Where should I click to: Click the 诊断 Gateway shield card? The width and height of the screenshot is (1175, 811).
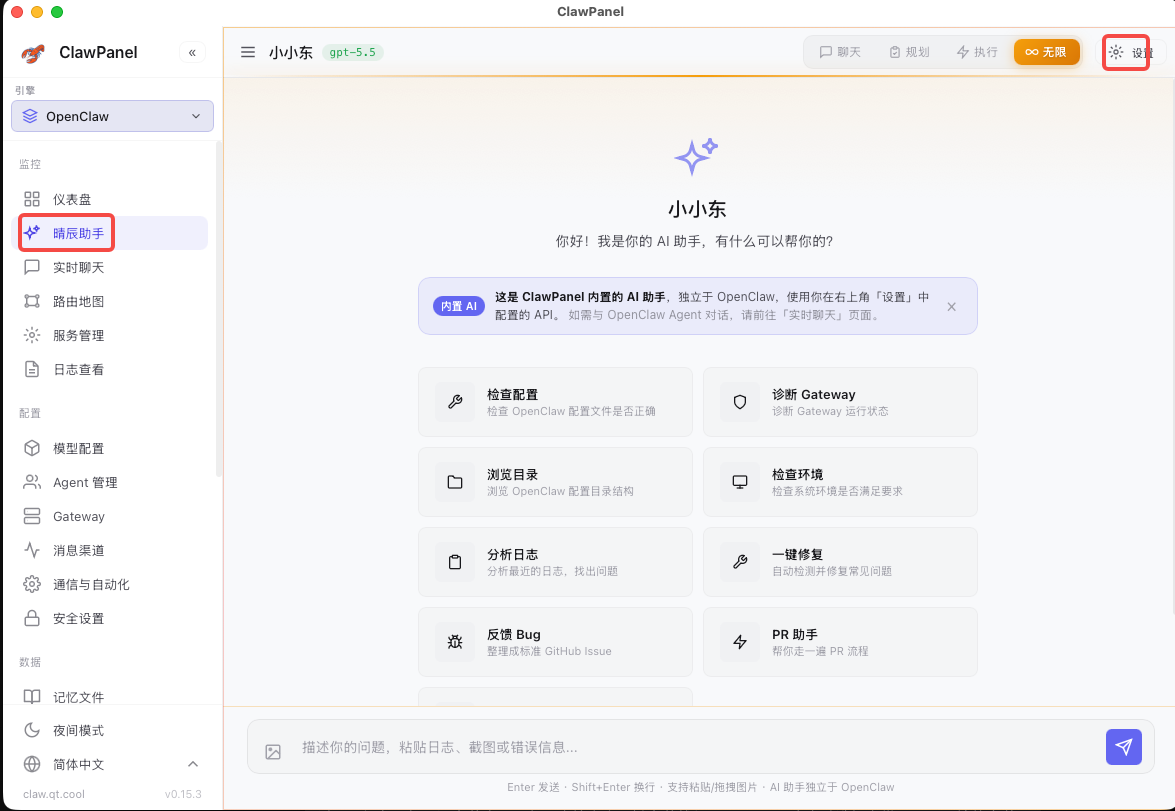pyautogui.click(x=840, y=402)
